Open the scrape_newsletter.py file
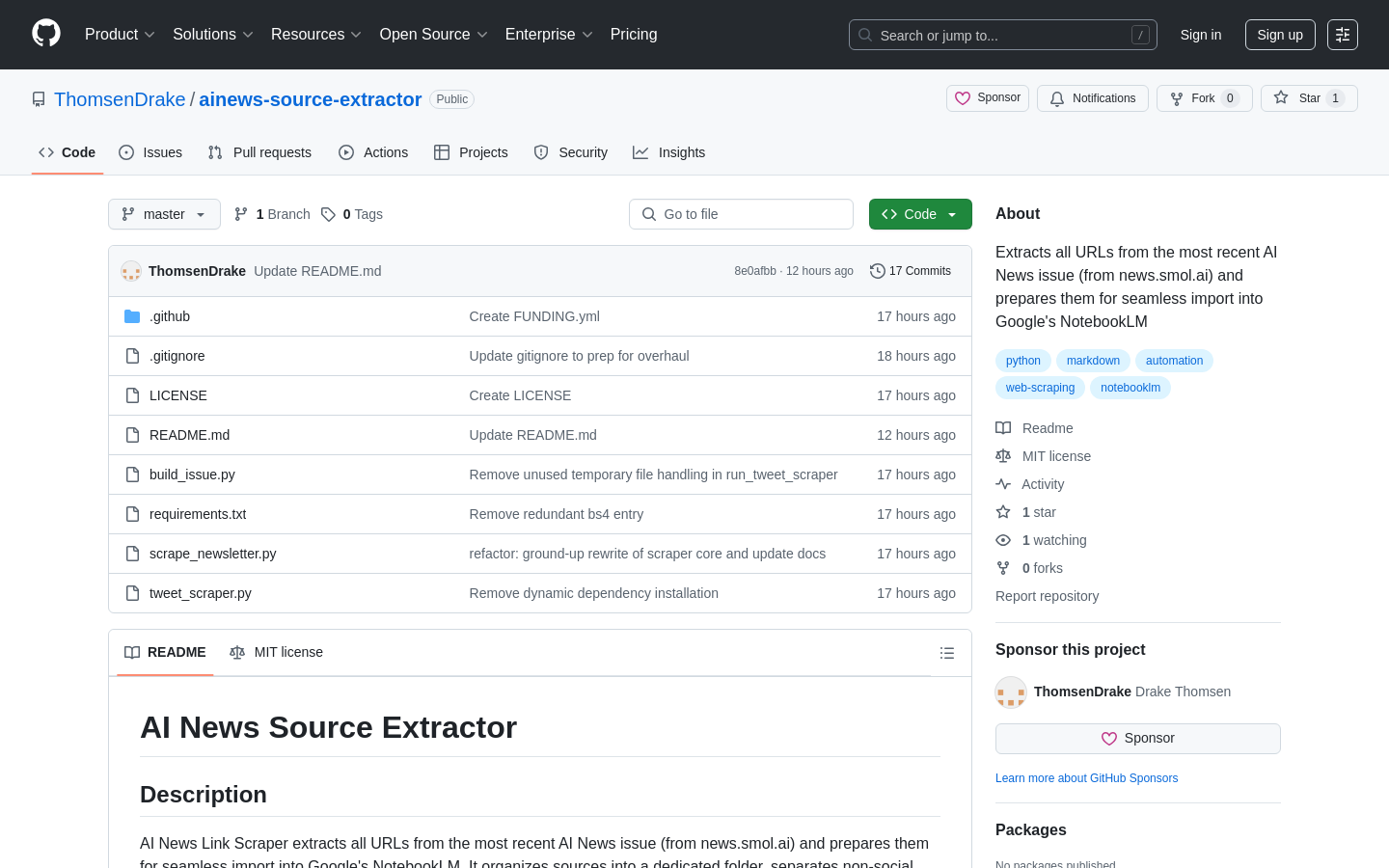 click(x=213, y=554)
